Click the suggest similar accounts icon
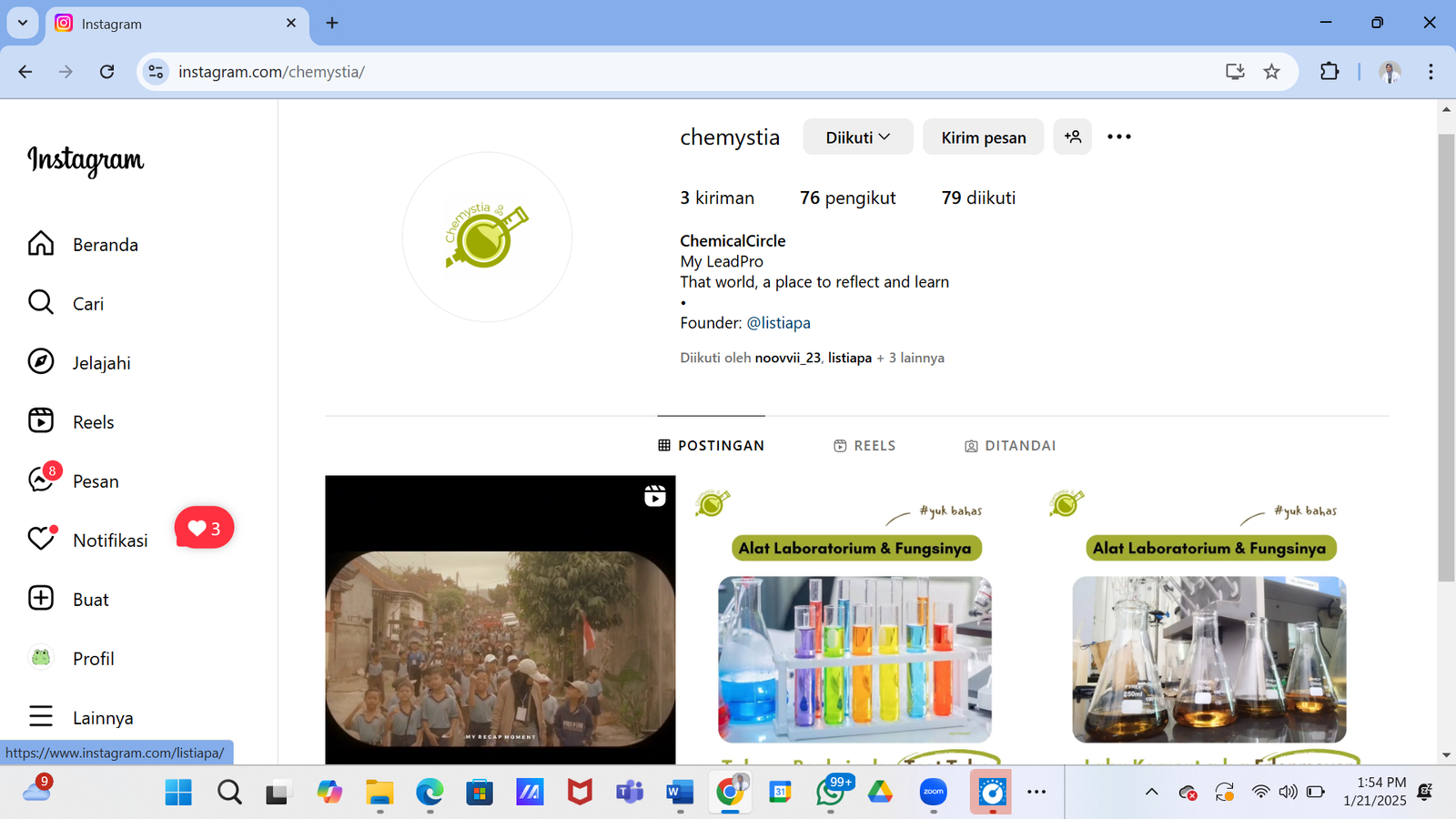The image size is (1456, 819). click(x=1073, y=136)
